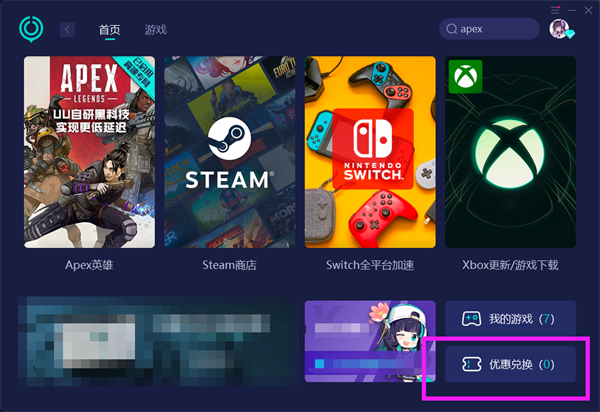Click the Steam商店 label
Screen dimensions: 600x412
point(230,265)
